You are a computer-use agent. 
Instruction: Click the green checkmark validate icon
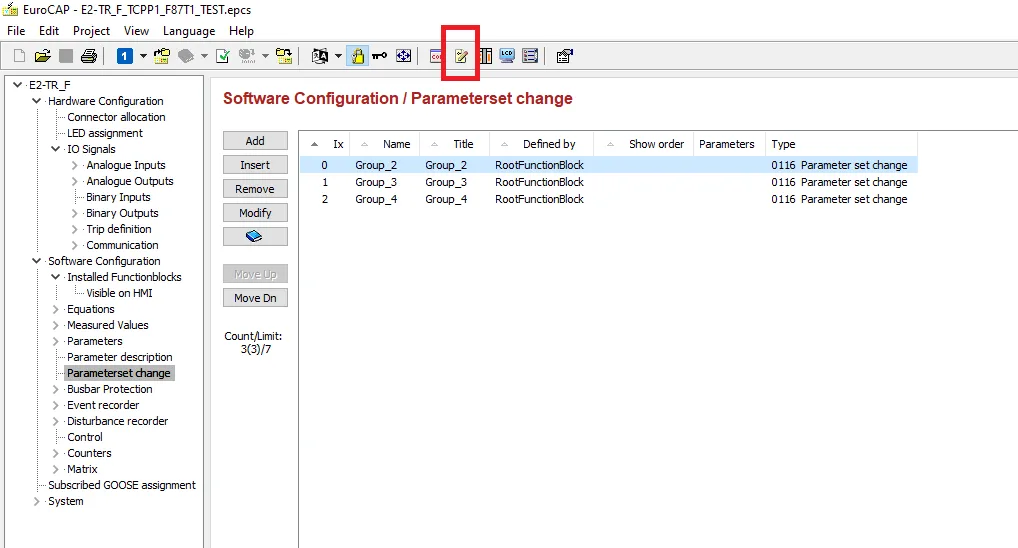pos(223,56)
